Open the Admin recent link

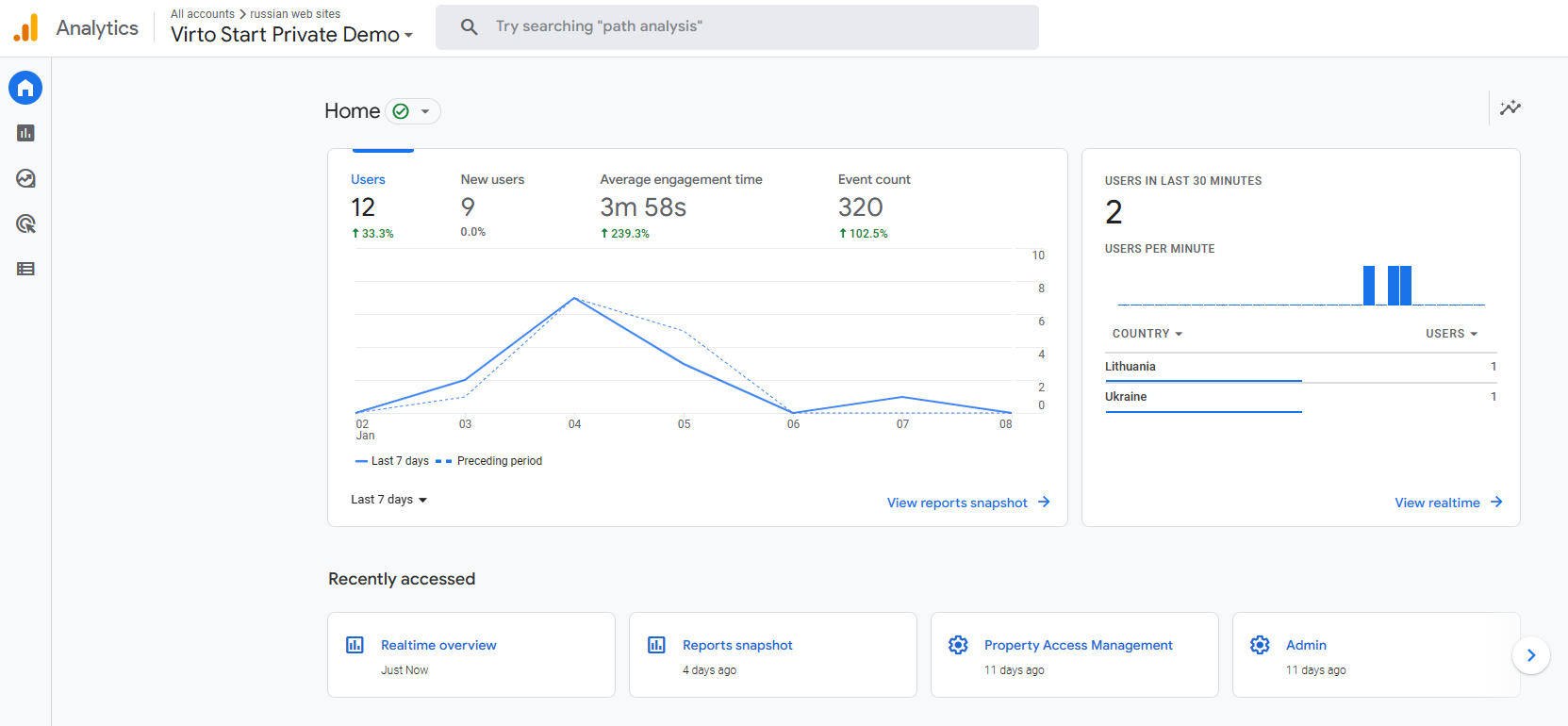tap(1306, 645)
